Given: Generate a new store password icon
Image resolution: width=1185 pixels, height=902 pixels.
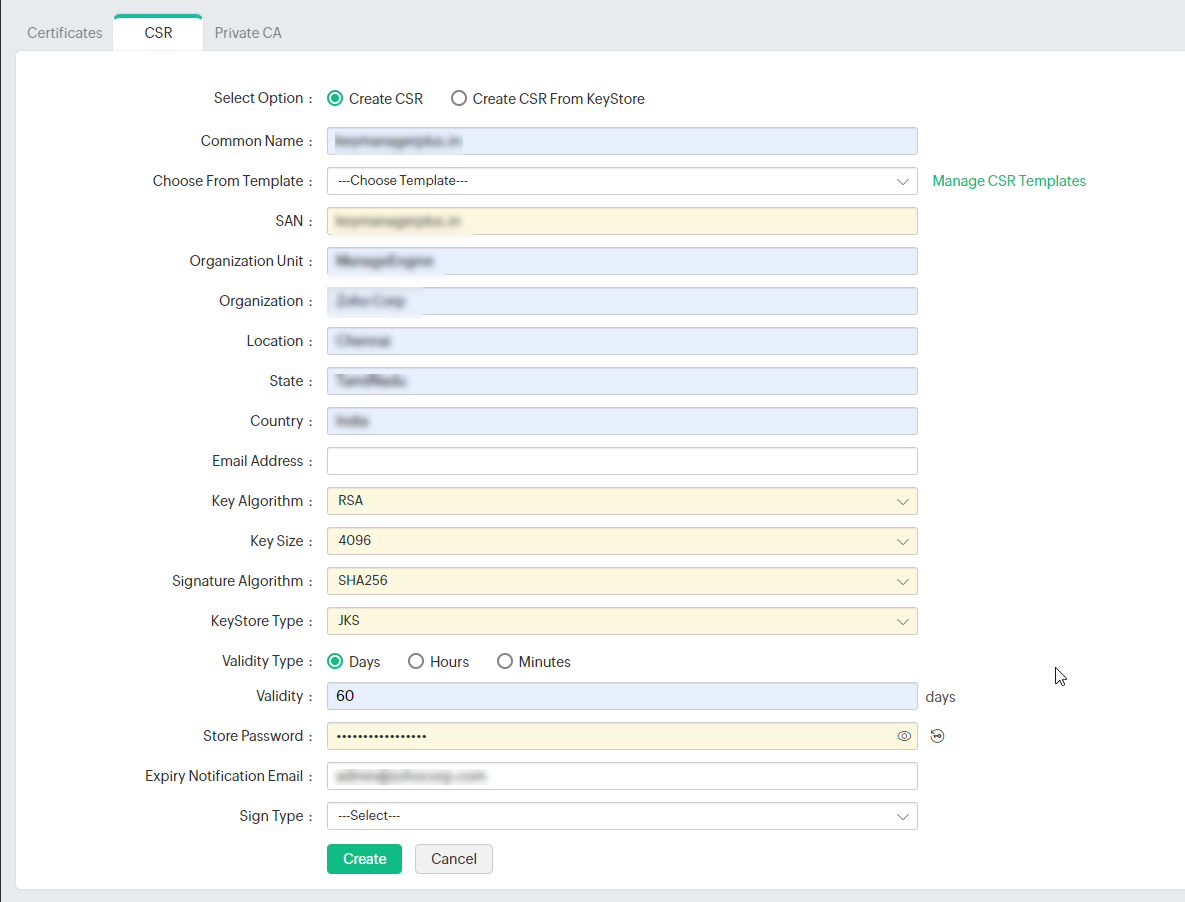Looking at the screenshot, I should pyautogui.click(x=937, y=736).
